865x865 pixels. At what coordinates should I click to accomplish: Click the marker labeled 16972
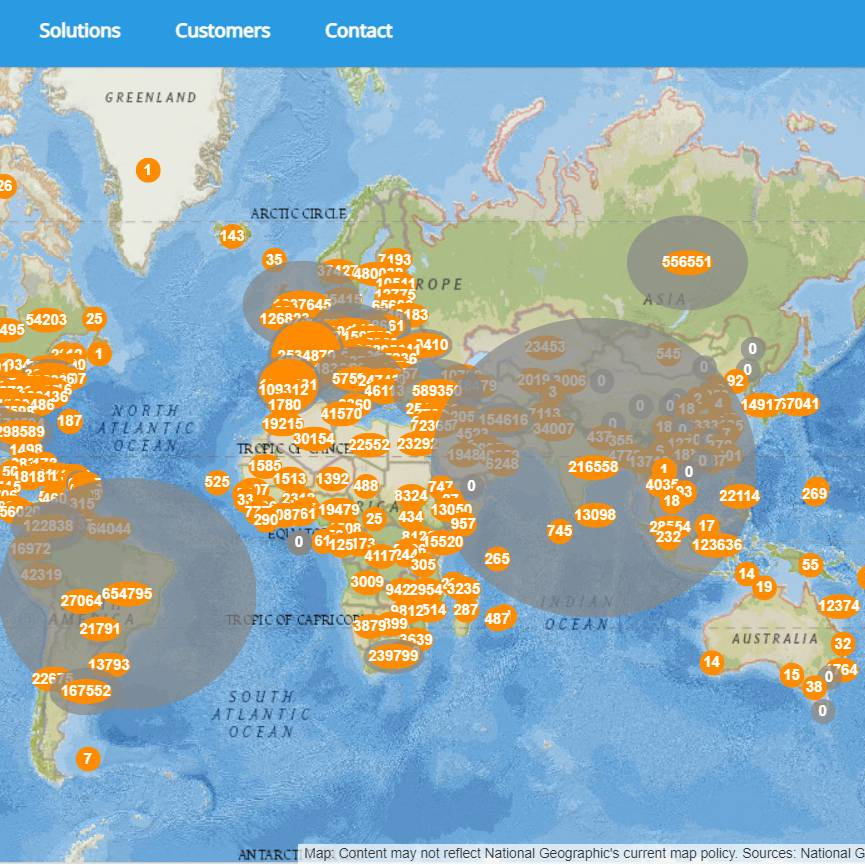click(30, 549)
